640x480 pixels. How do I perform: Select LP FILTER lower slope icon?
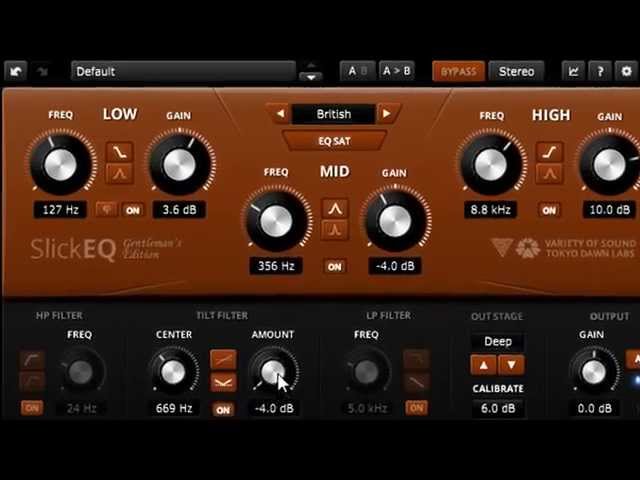pyautogui.click(x=416, y=381)
